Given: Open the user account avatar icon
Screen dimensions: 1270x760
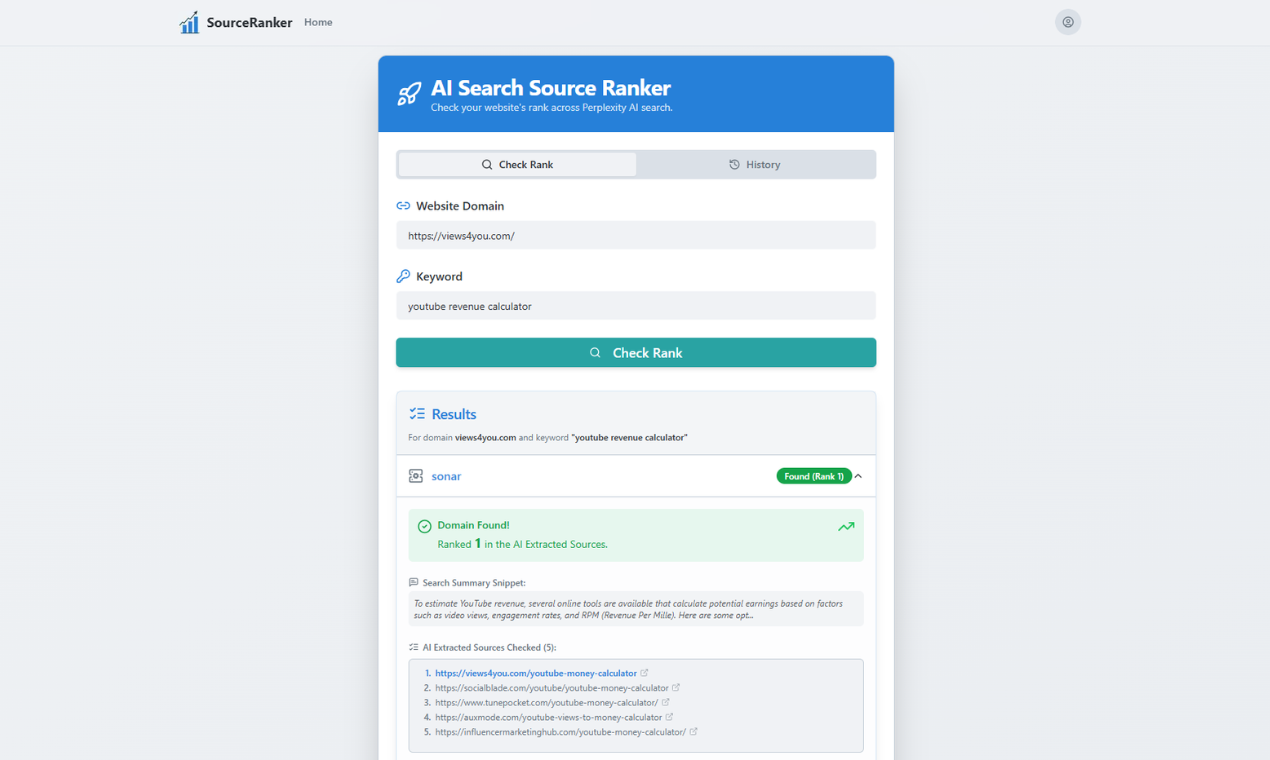Looking at the screenshot, I should coord(1068,22).
